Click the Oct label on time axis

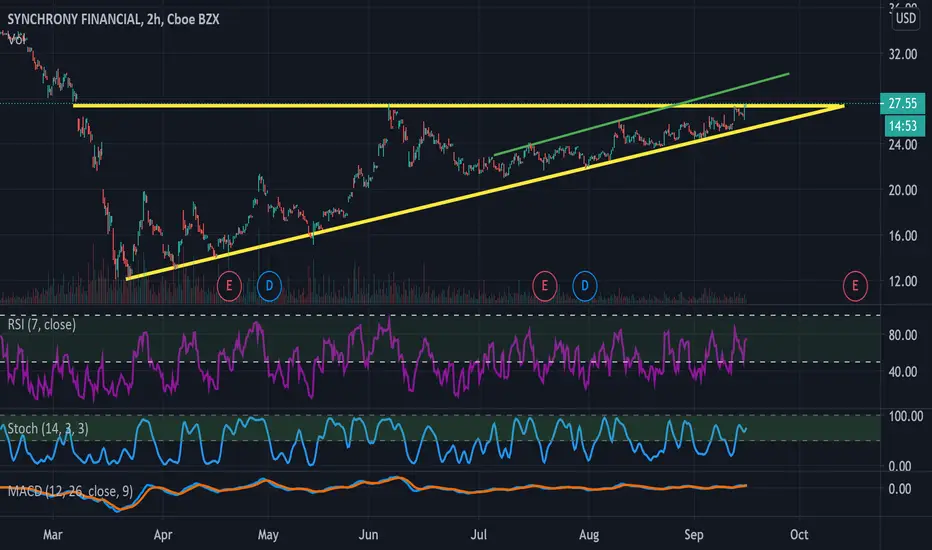coord(799,535)
